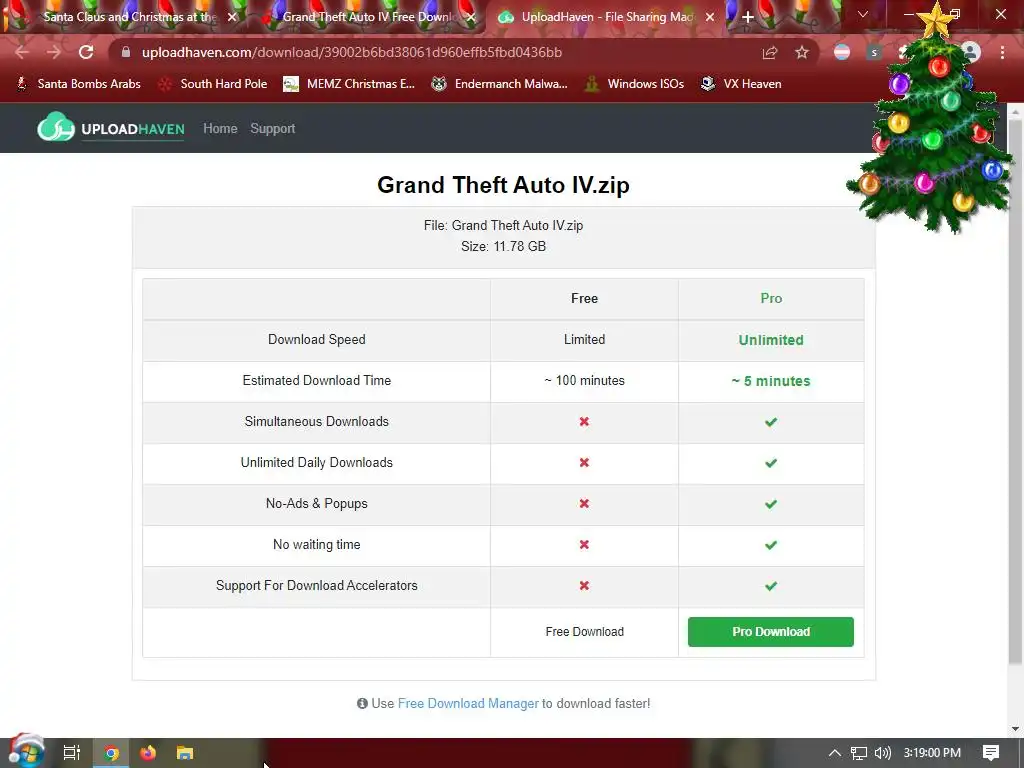Bookmark this page with the star icon
Screen dimensions: 1024x768
pyautogui.click(x=802, y=52)
